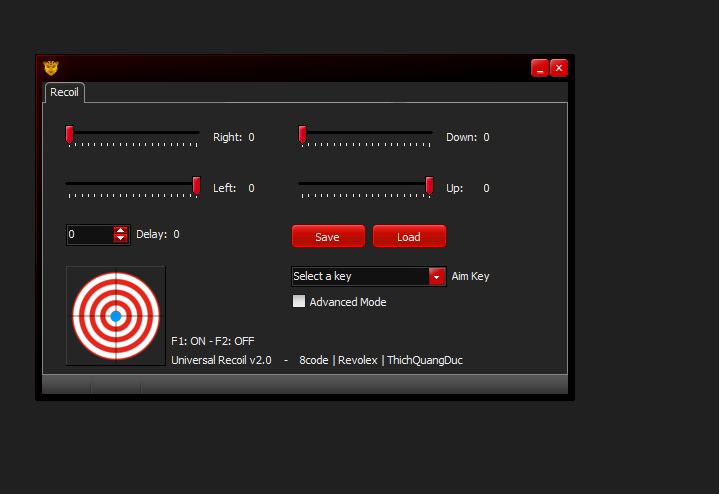Click the owl app icon in title bar
Image resolution: width=719 pixels, height=494 pixels.
click(x=51, y=68)
